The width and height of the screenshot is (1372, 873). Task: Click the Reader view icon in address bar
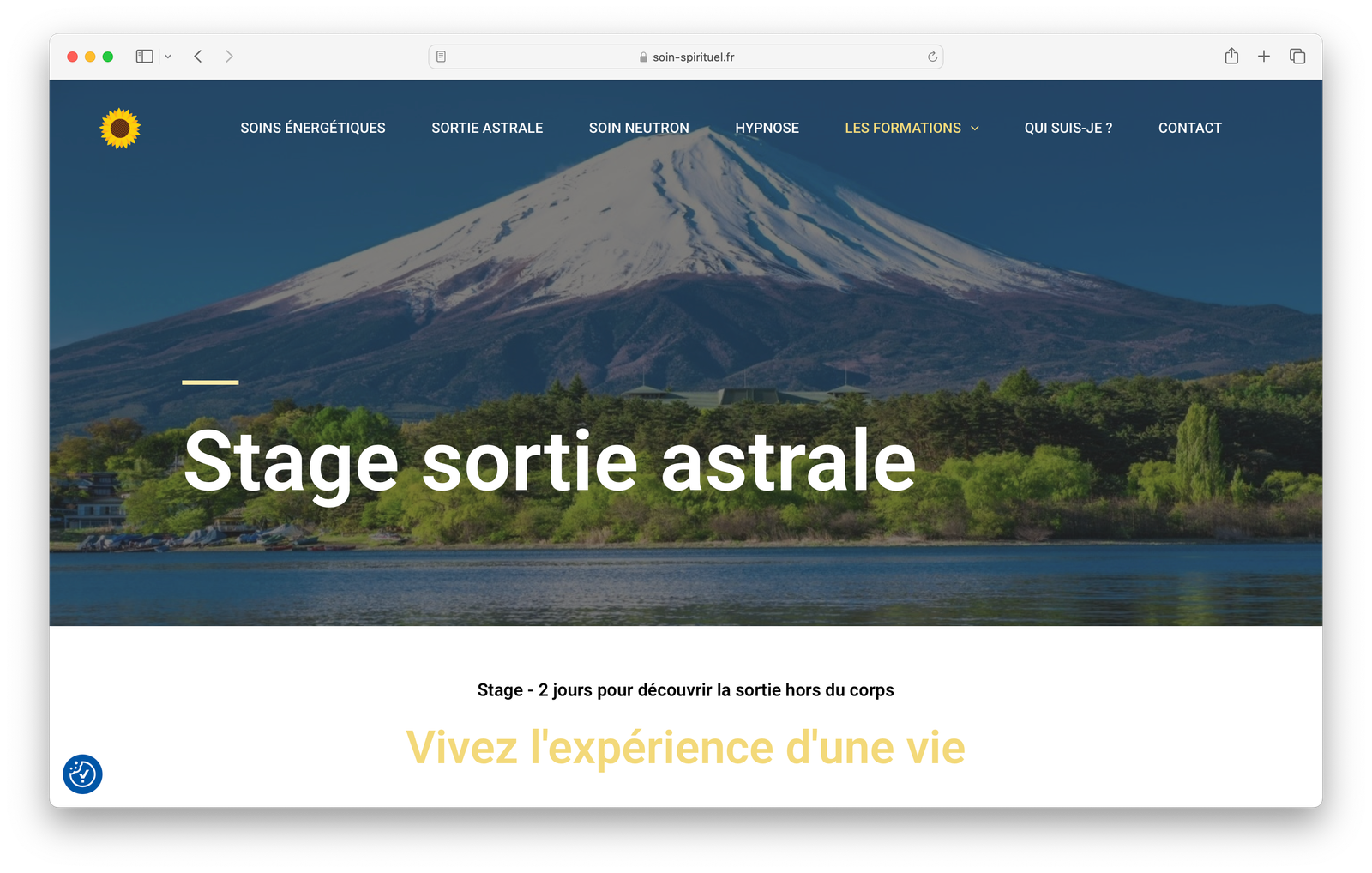coord(442,57)
